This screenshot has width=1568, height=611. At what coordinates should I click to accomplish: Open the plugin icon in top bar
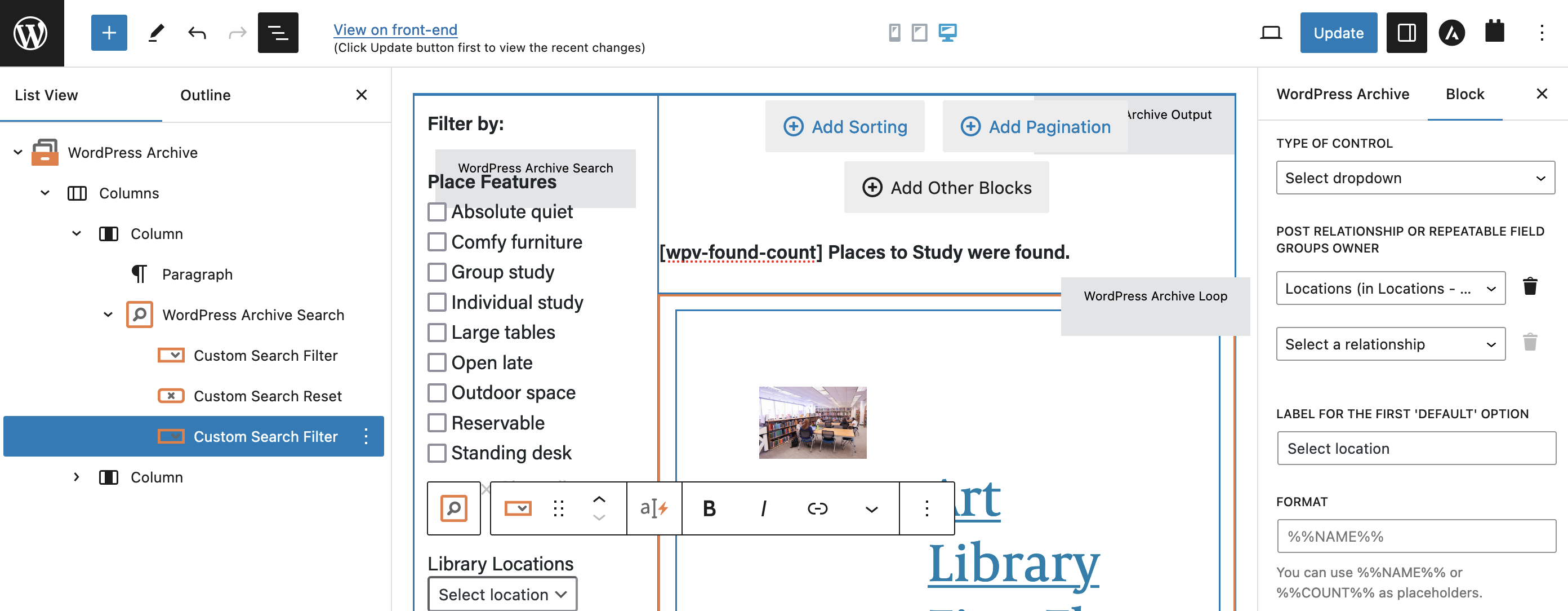pos(1494,32)
